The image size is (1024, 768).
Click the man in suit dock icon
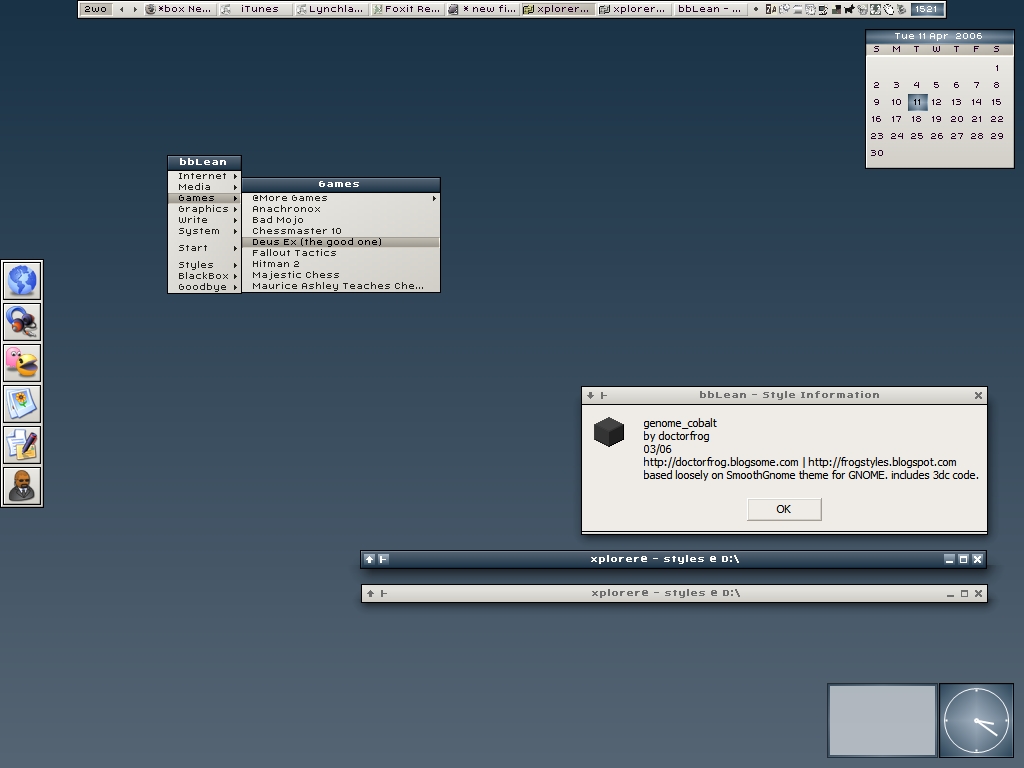22,487
